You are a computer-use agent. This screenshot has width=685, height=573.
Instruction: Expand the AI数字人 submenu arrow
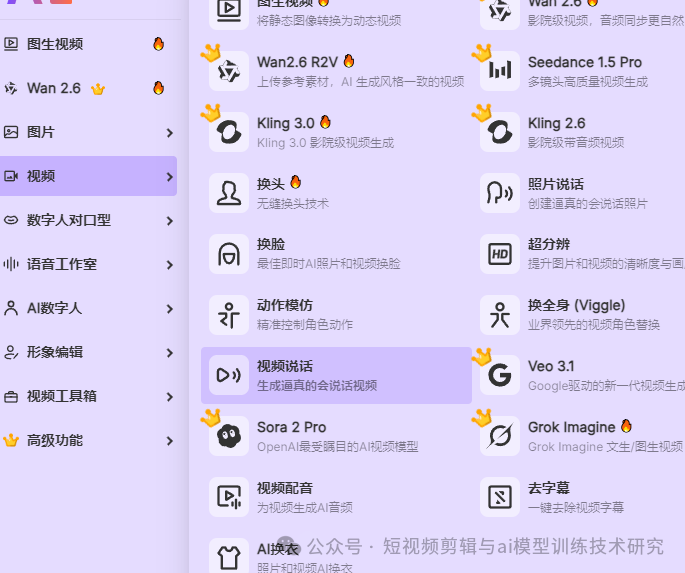(170, 309)
